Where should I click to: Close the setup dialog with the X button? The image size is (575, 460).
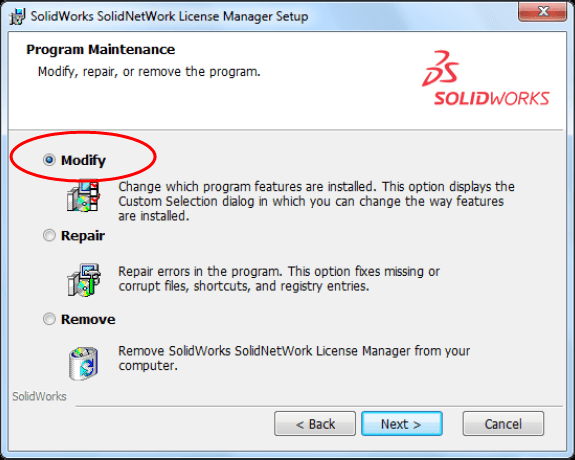(x=542, y=12)
